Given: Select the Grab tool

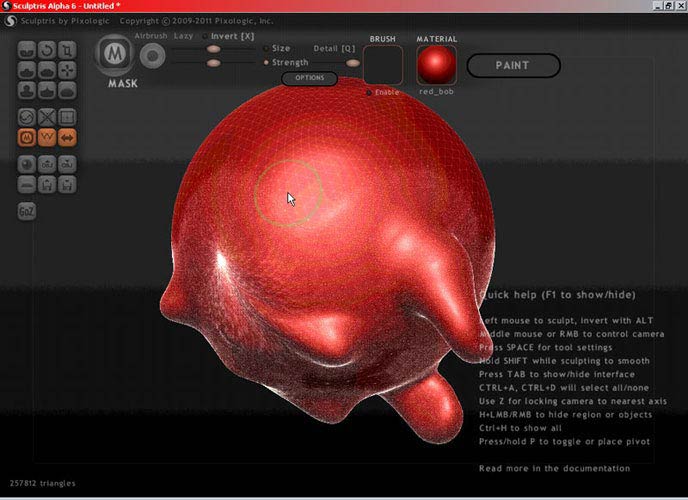Looking at the screenshot, I should pos(68,69).
